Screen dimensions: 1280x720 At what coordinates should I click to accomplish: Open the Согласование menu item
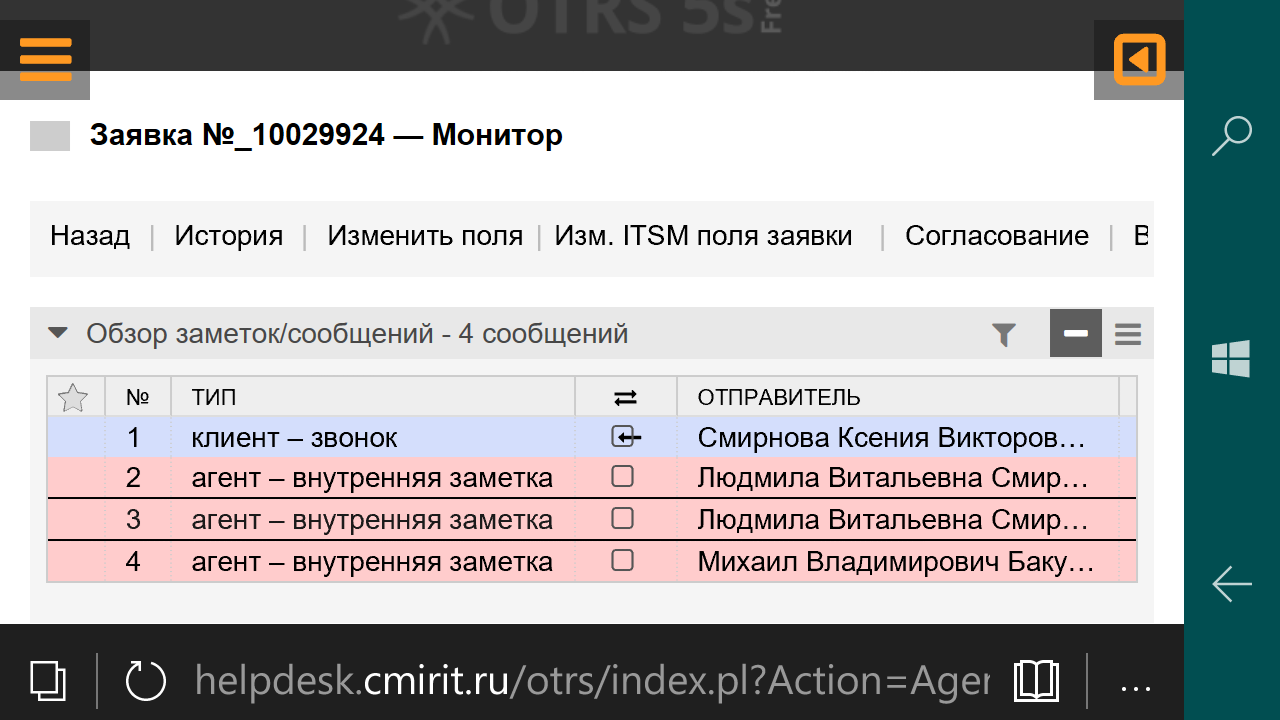(997, 236)
